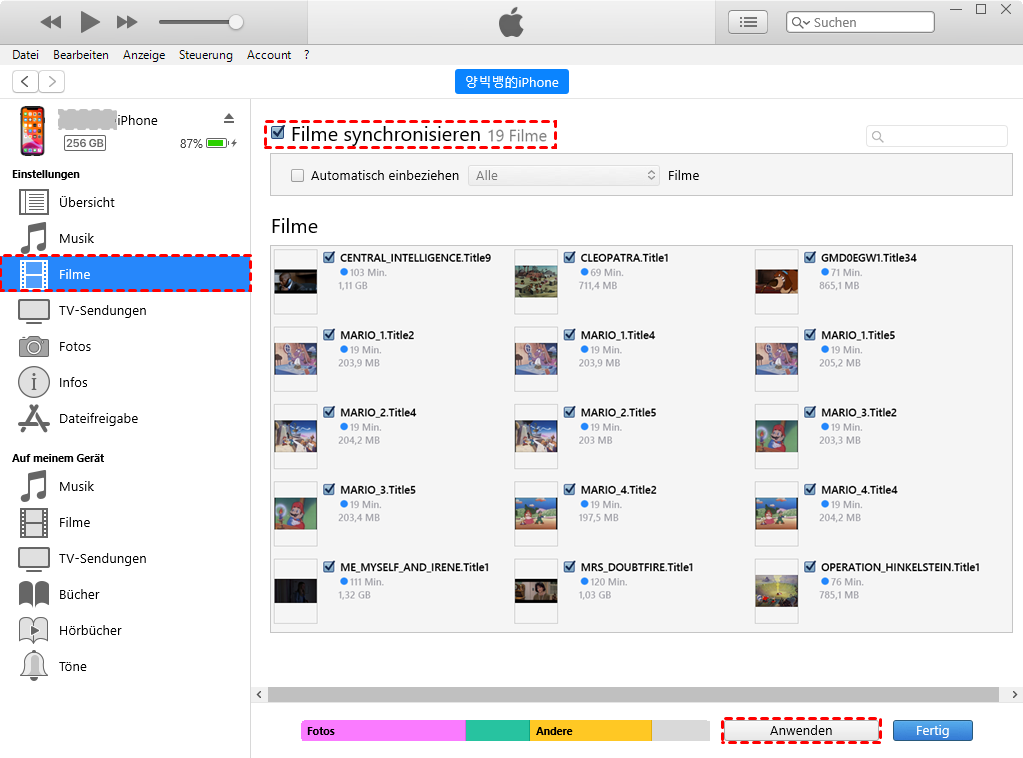Open the Account menu

coord(269,55)
